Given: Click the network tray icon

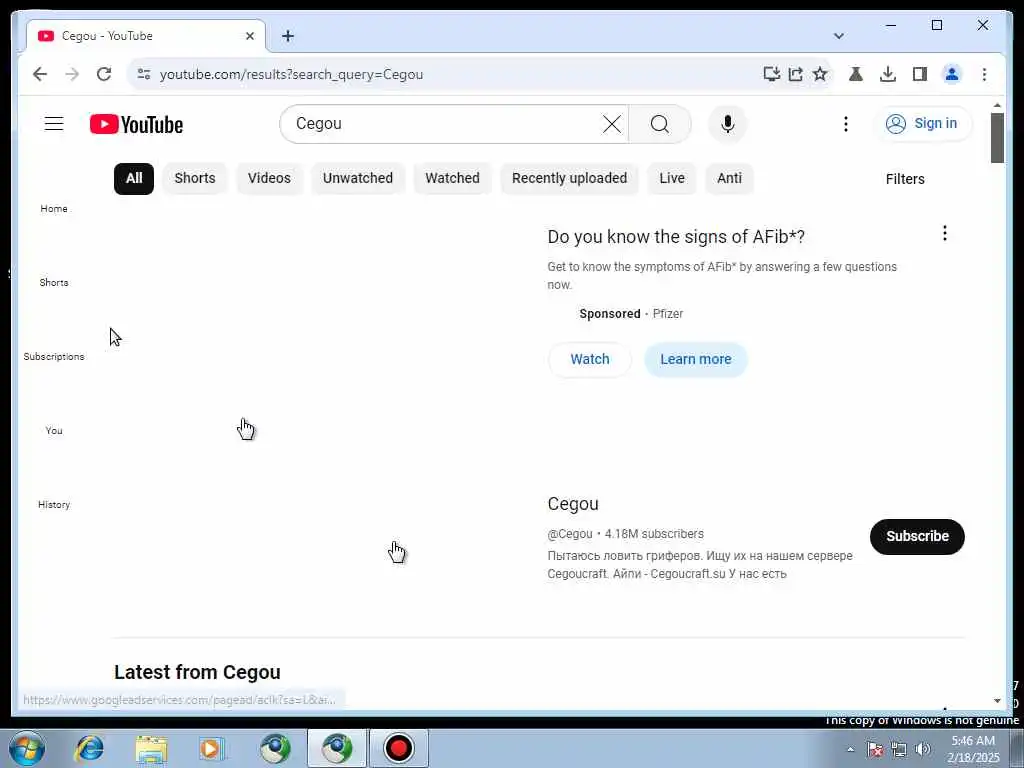Looking at the screenshot, I should (899, 749).
